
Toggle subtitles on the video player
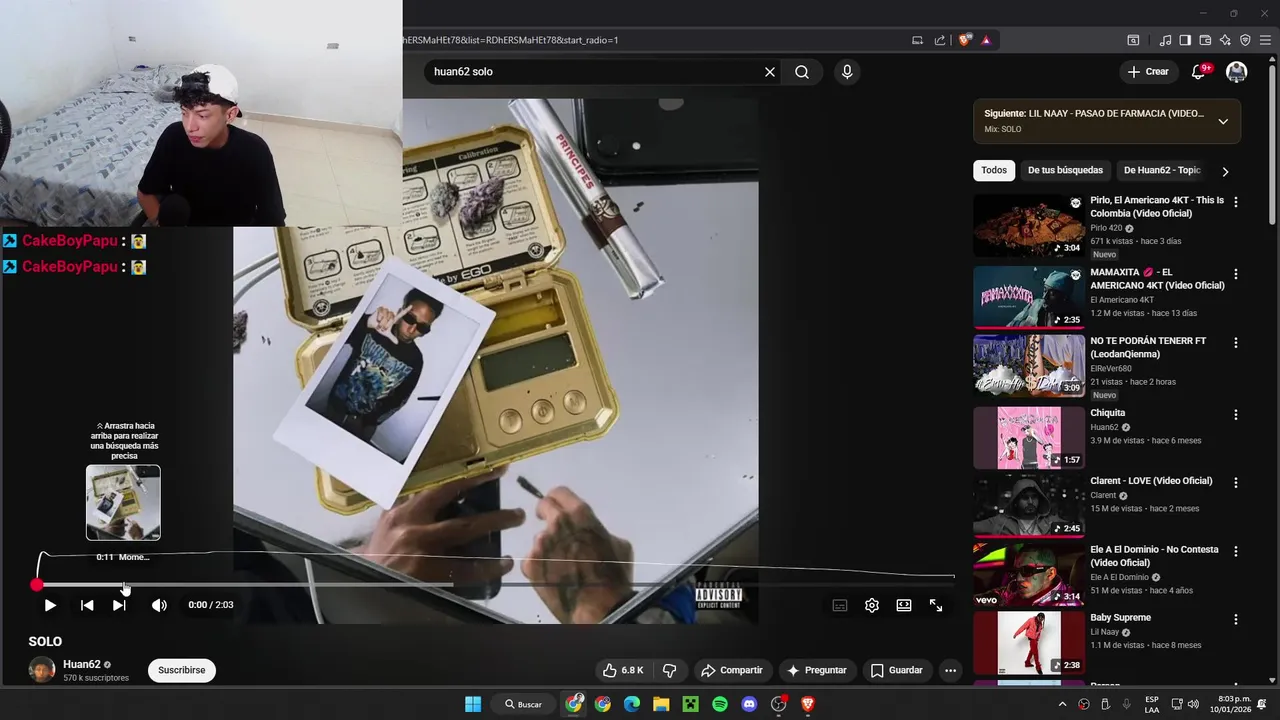tap(840, 605)
